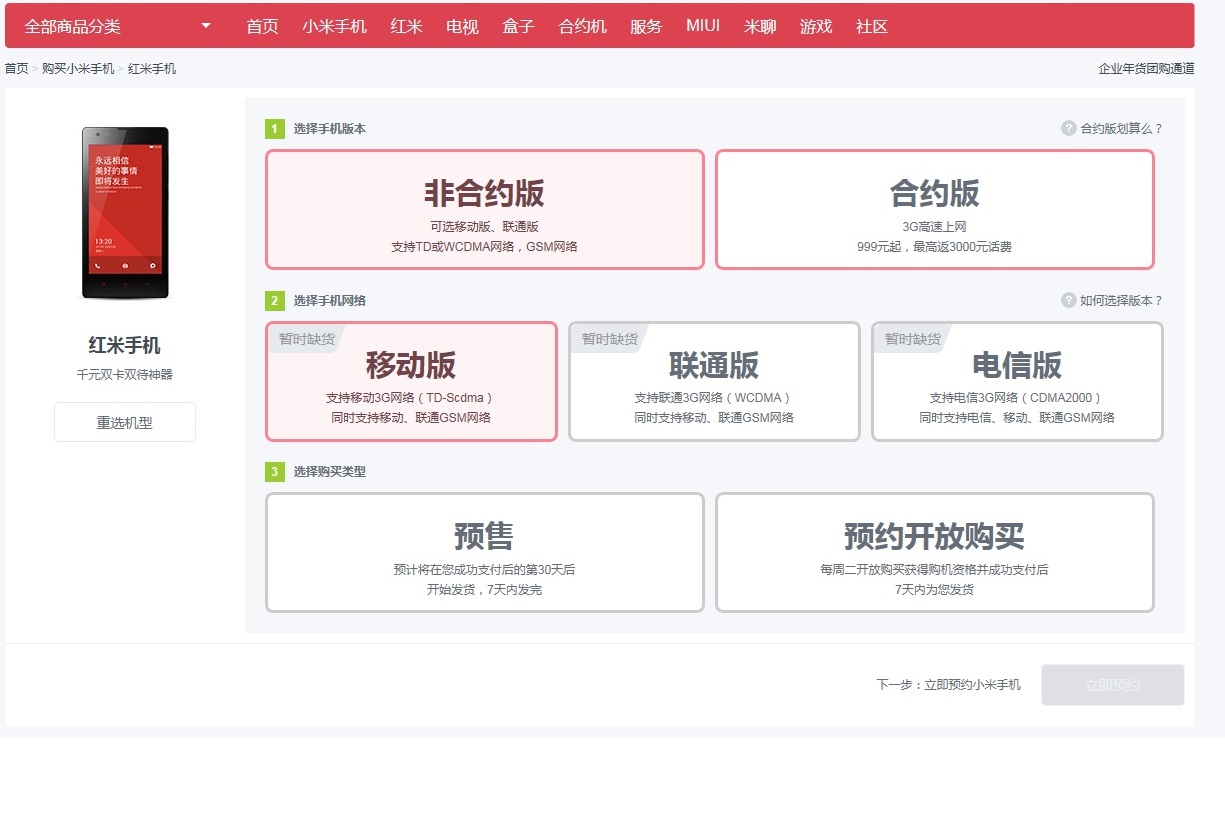Select the 非合约版 phone version option
Screen dimensions: 1225x832
(485, 210)
